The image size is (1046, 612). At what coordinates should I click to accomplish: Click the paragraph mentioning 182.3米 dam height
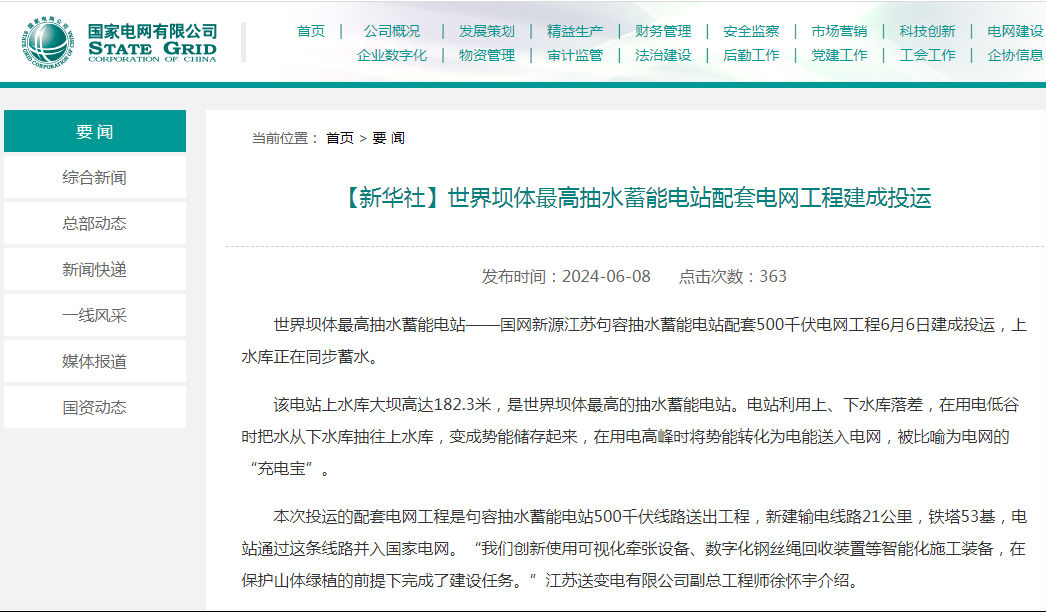[630, 436]
